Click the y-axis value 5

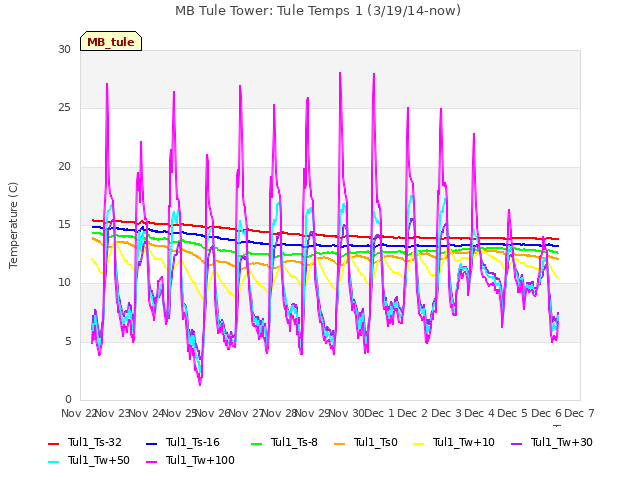pos(68,341)
